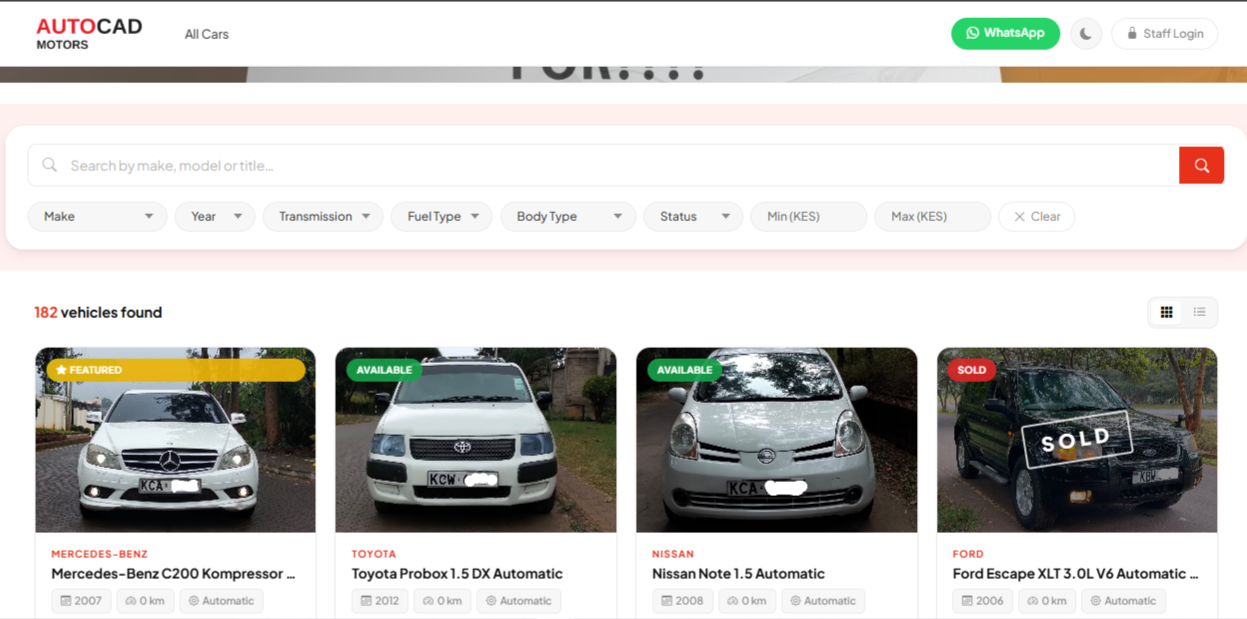
Task: Open the All Cars page
Action: (207, 34)
